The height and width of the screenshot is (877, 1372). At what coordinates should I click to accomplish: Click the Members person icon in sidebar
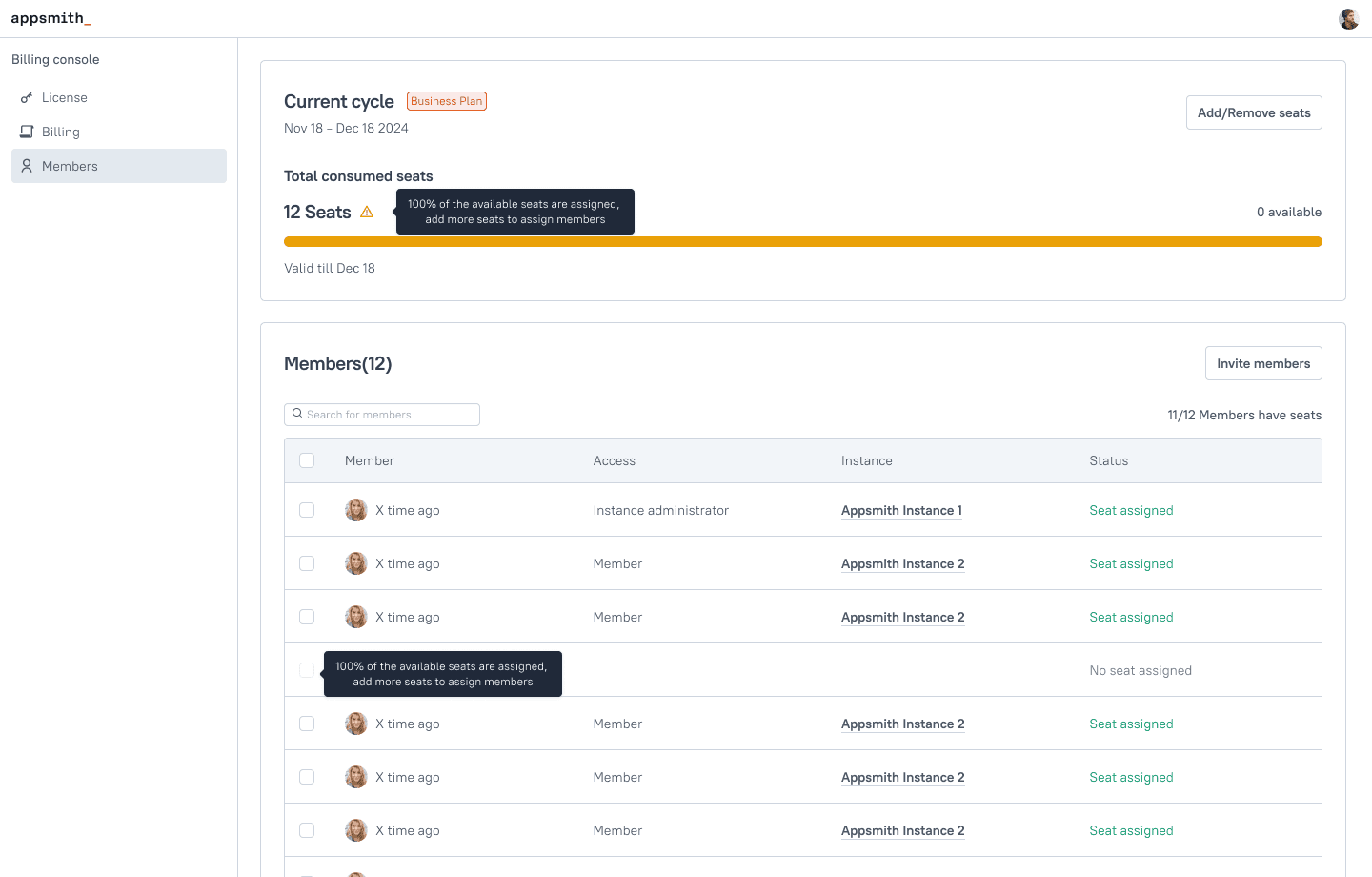click(x=27, y=166)
